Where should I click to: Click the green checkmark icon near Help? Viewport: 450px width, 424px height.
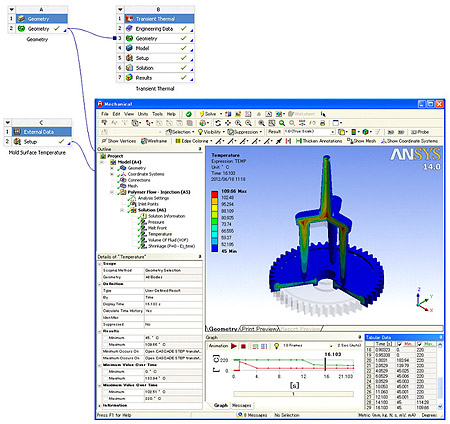point(189,114)
